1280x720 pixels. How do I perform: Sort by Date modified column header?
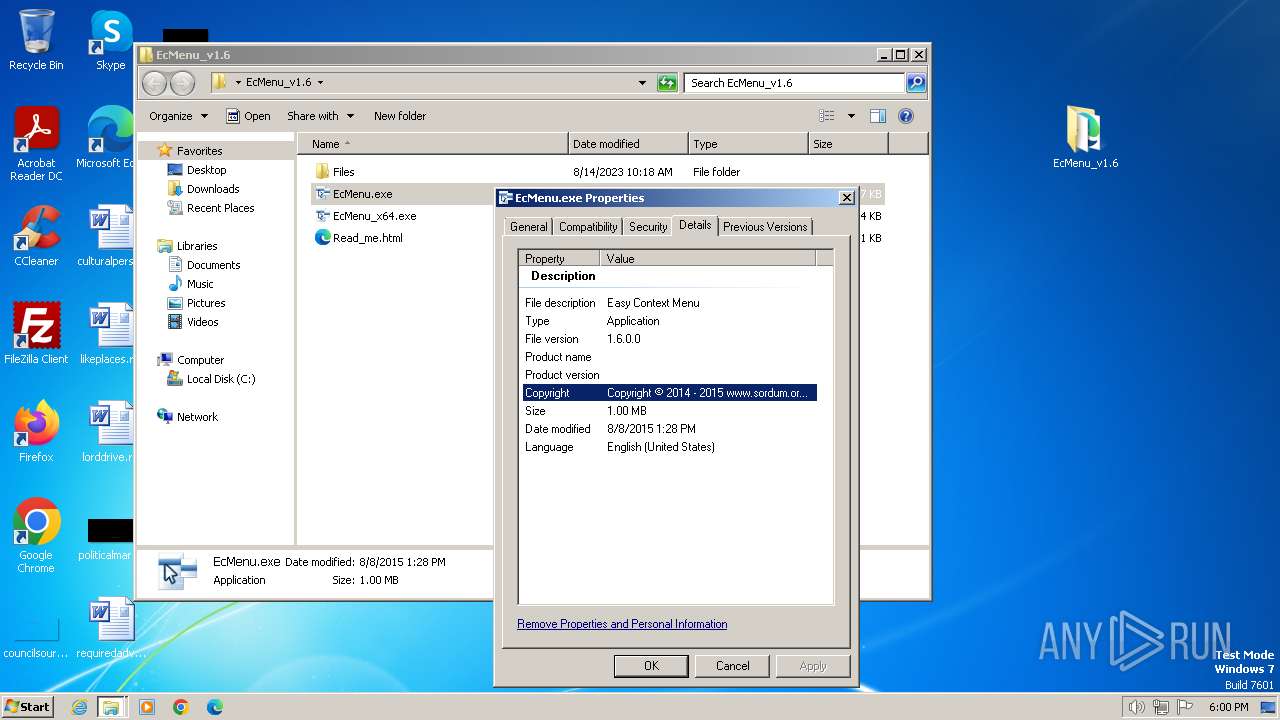point(628,144)
